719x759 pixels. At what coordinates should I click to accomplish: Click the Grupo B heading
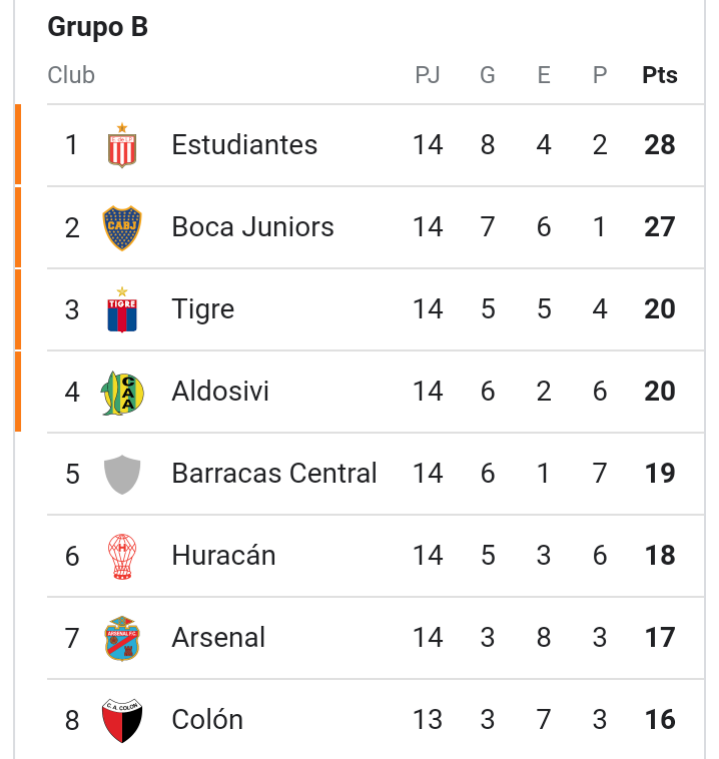point(98,27)
